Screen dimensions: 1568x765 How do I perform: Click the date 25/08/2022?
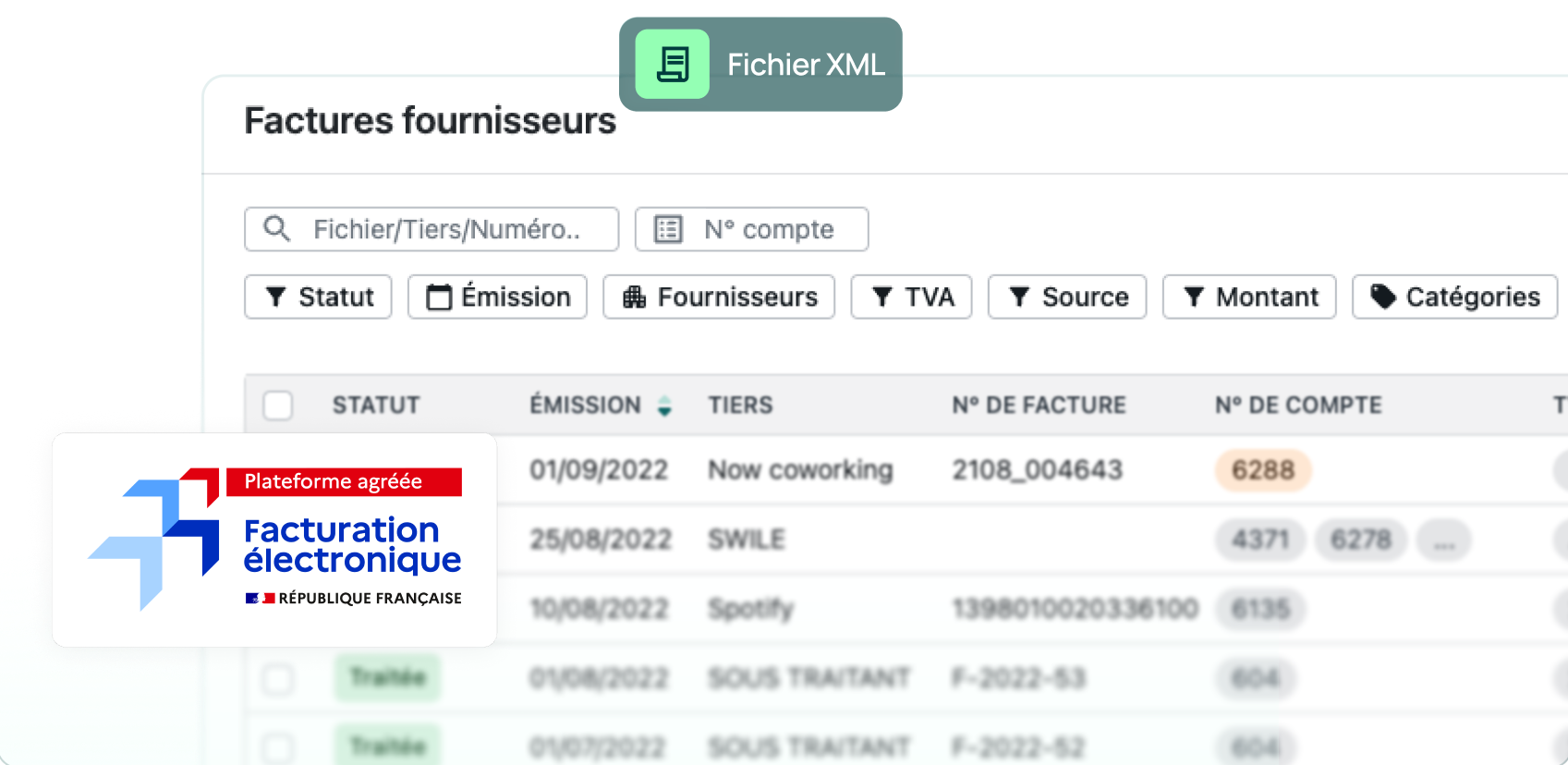tap(601, 540)
